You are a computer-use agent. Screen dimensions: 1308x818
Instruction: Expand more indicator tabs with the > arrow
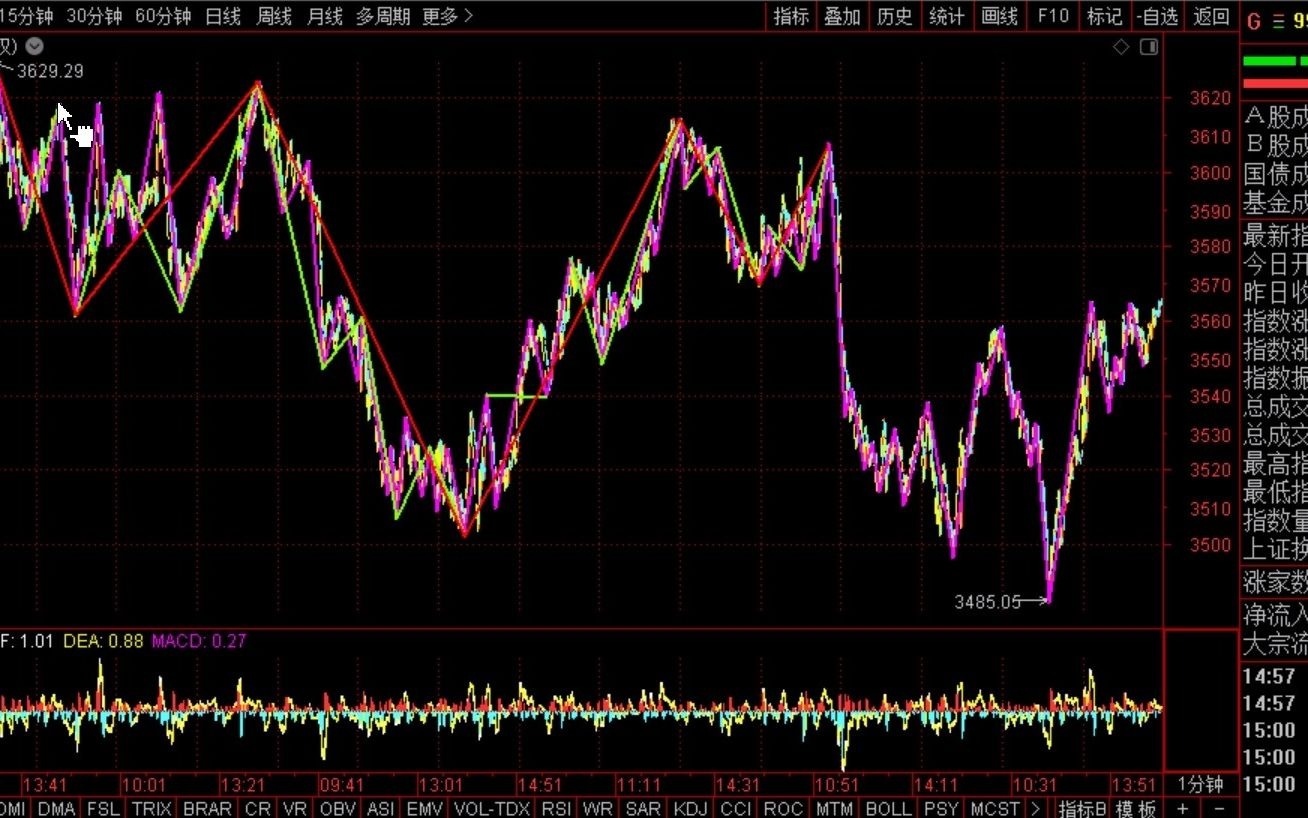1035,808
